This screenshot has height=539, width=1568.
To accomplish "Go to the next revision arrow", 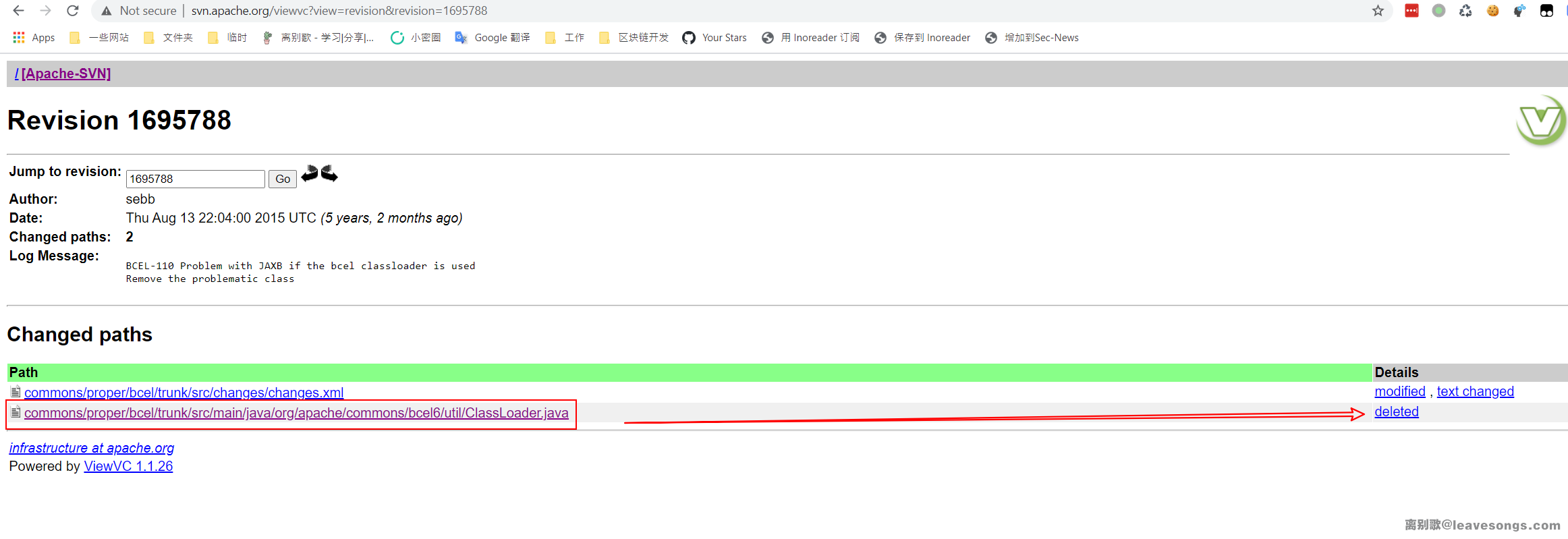I will point(329,174).
